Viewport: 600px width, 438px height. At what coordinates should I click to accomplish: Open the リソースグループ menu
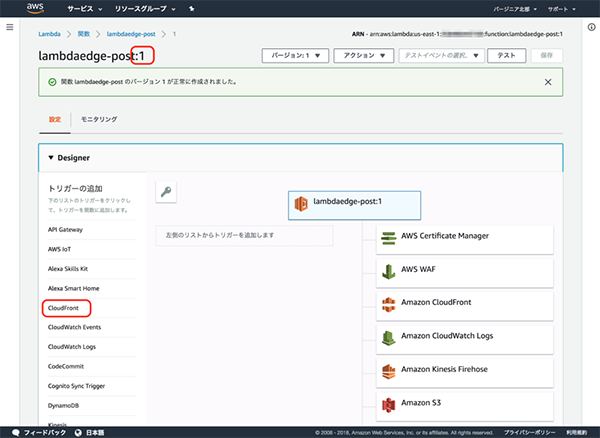click(145, 8)
